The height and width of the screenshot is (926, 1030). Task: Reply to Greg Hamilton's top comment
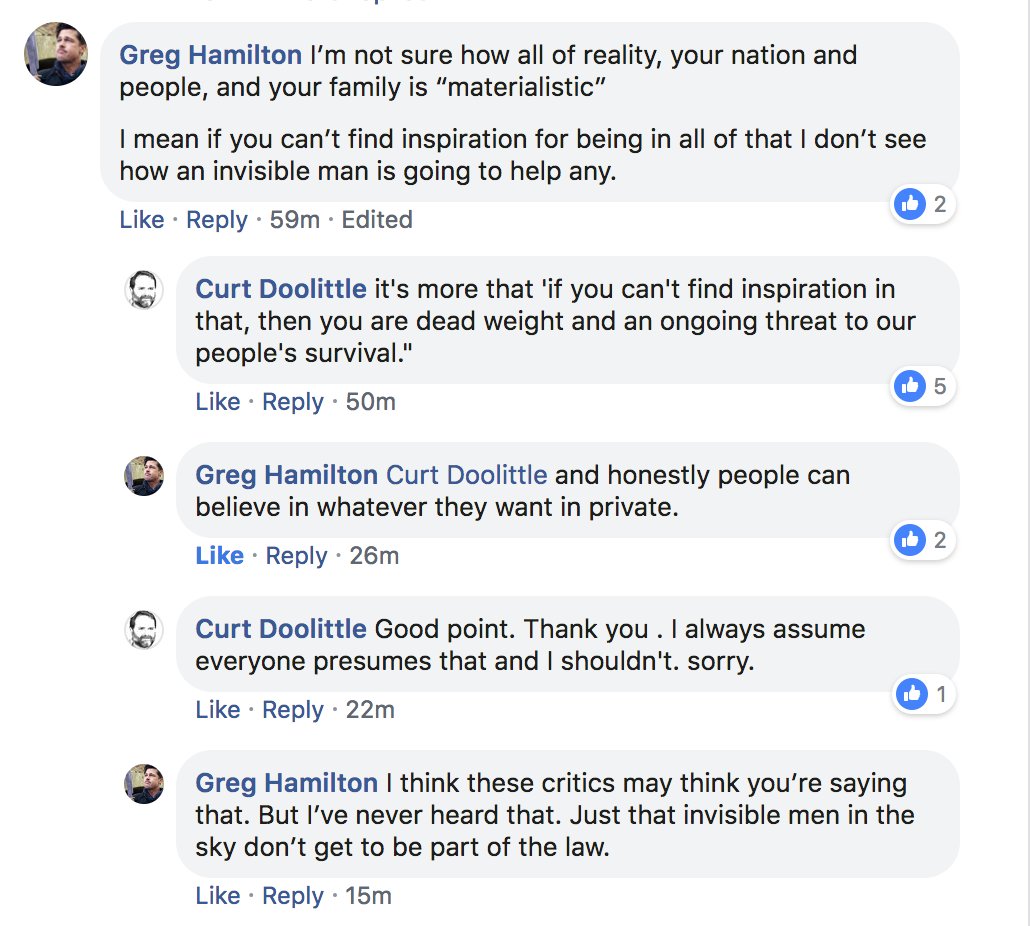pyautogui.click(x=217, y=220)
